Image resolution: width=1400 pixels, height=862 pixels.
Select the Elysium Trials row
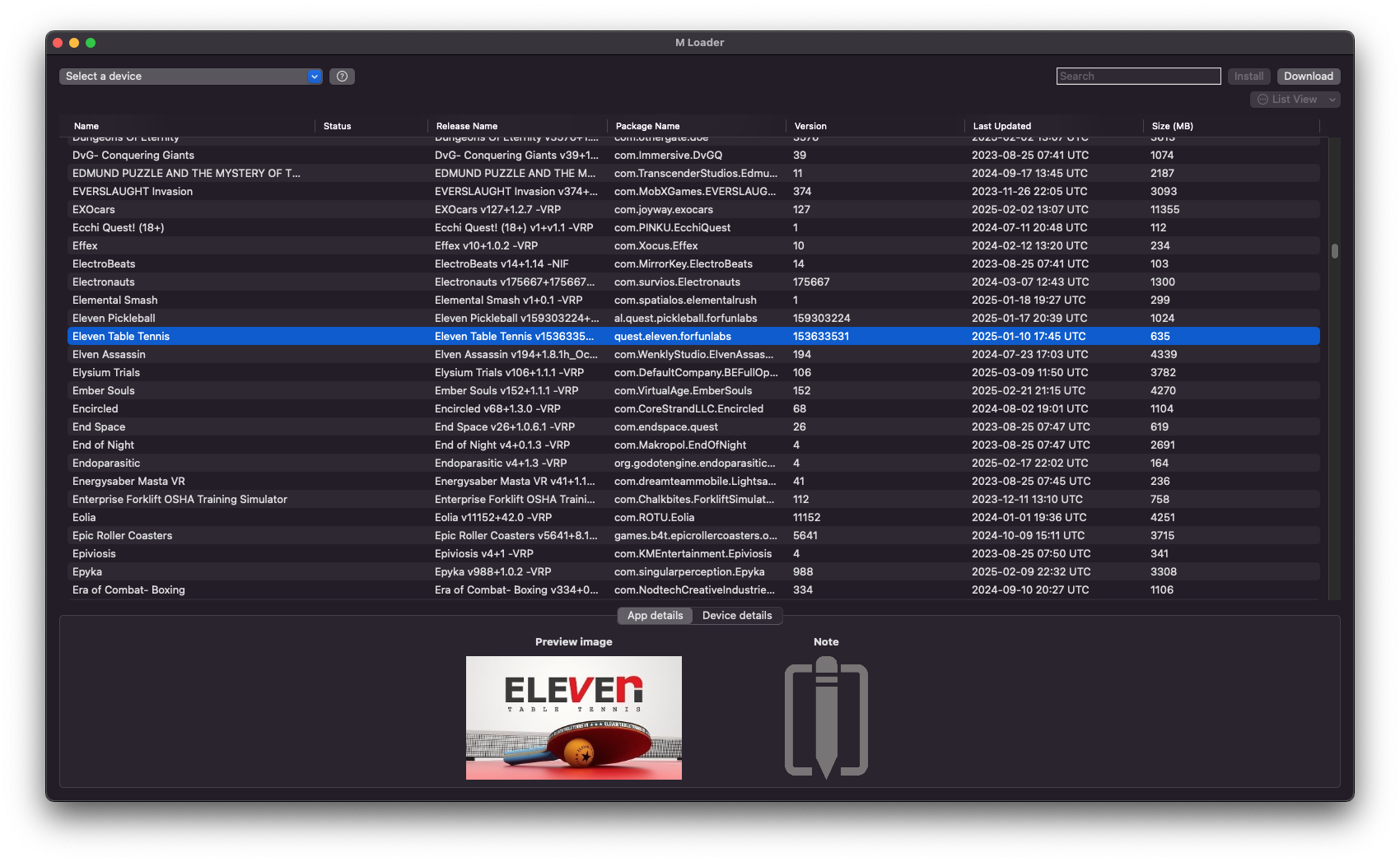[693, 373]
